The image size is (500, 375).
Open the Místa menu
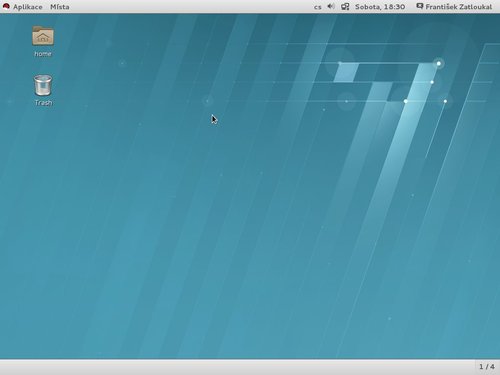tap(60, 7)
